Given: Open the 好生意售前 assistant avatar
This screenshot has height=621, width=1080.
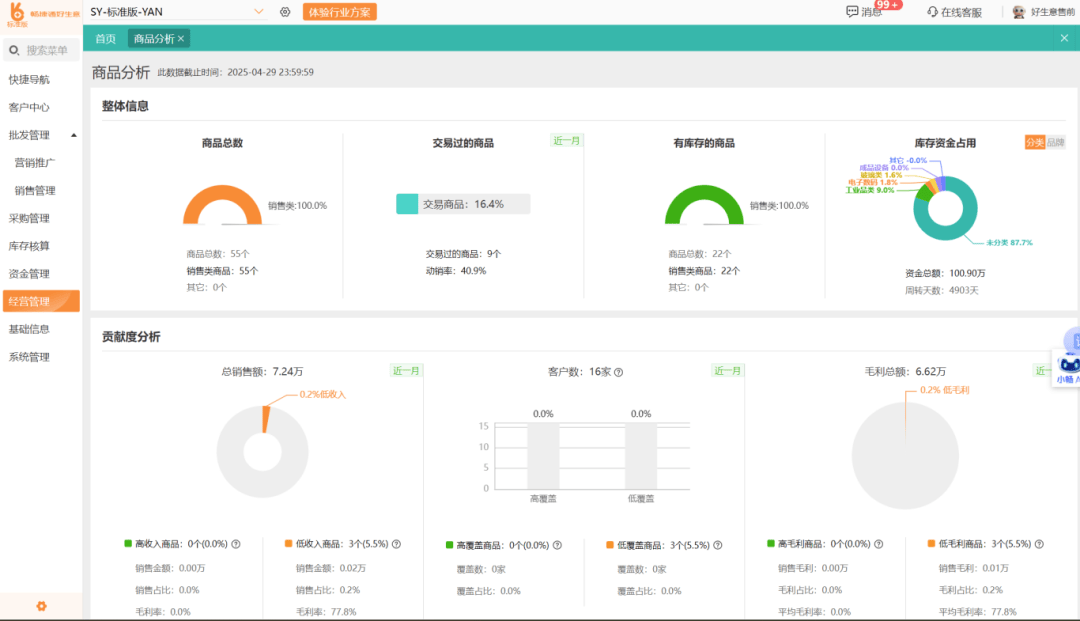Looking at the screenshot, I should [1019, 11].
